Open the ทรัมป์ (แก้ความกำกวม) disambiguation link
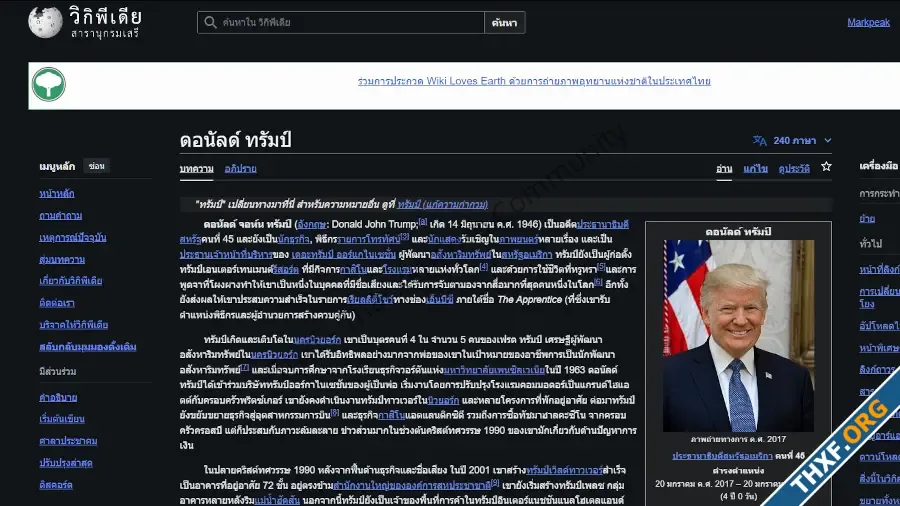The width and height of the screenshot is (900, 506). 443,204
